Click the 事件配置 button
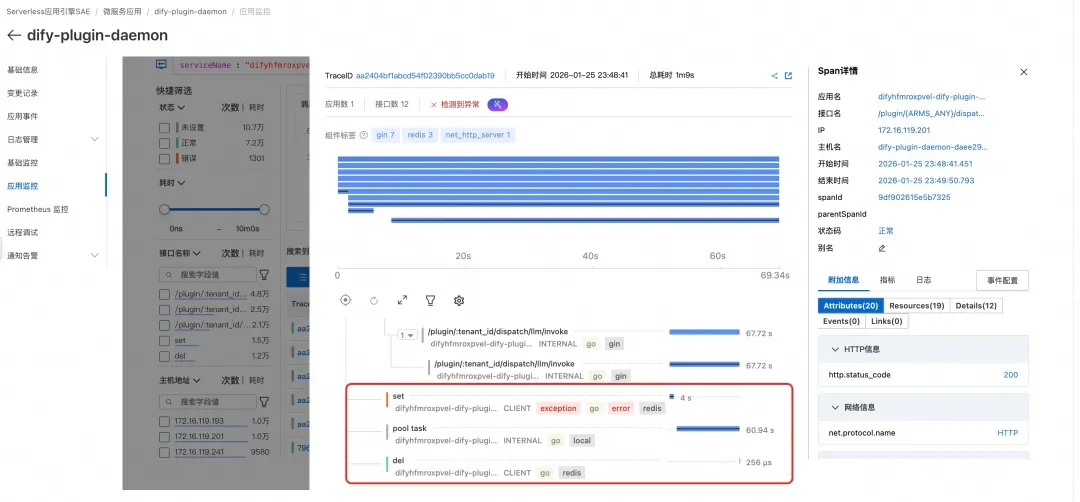 point(1002,280)
